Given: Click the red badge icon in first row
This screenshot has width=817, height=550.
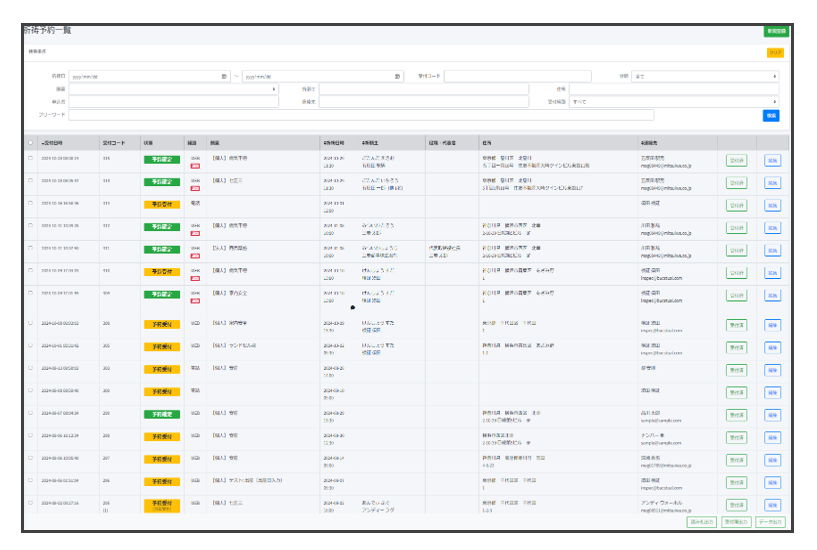Looking at the screenshot, I should tap(195, 162).
